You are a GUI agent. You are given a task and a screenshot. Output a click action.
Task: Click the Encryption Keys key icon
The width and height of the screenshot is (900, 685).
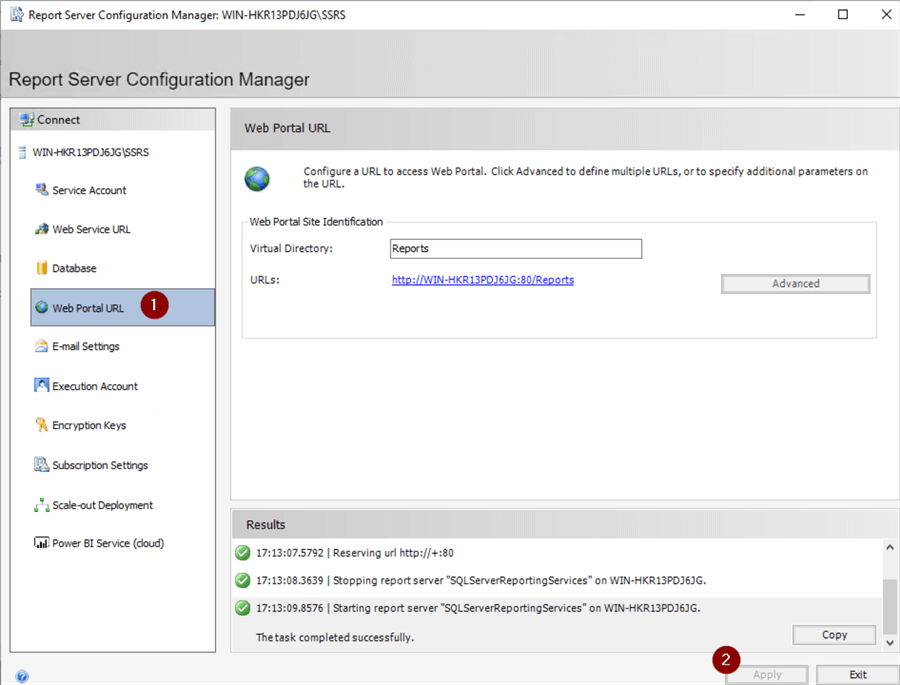tap(42, 425)
